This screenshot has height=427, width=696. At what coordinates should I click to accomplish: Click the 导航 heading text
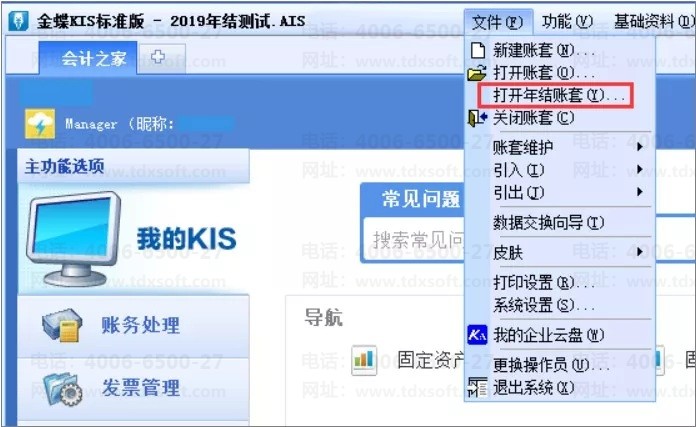click(323, 318)
